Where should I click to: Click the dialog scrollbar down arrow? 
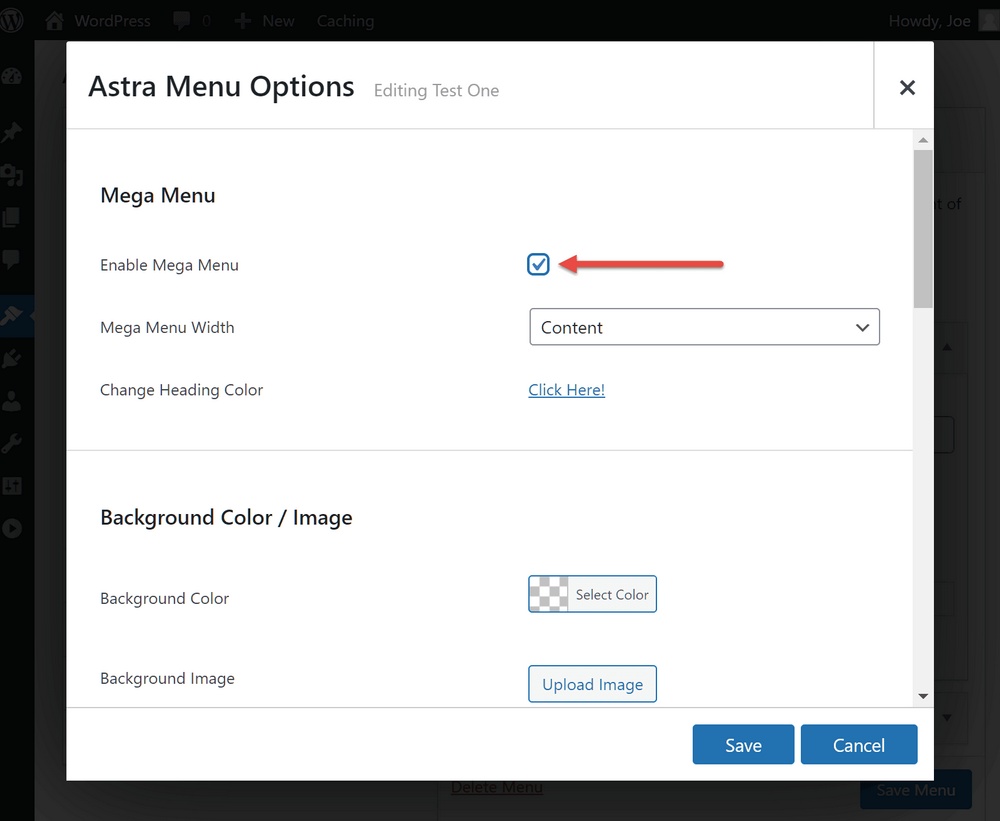click(923, 696)
